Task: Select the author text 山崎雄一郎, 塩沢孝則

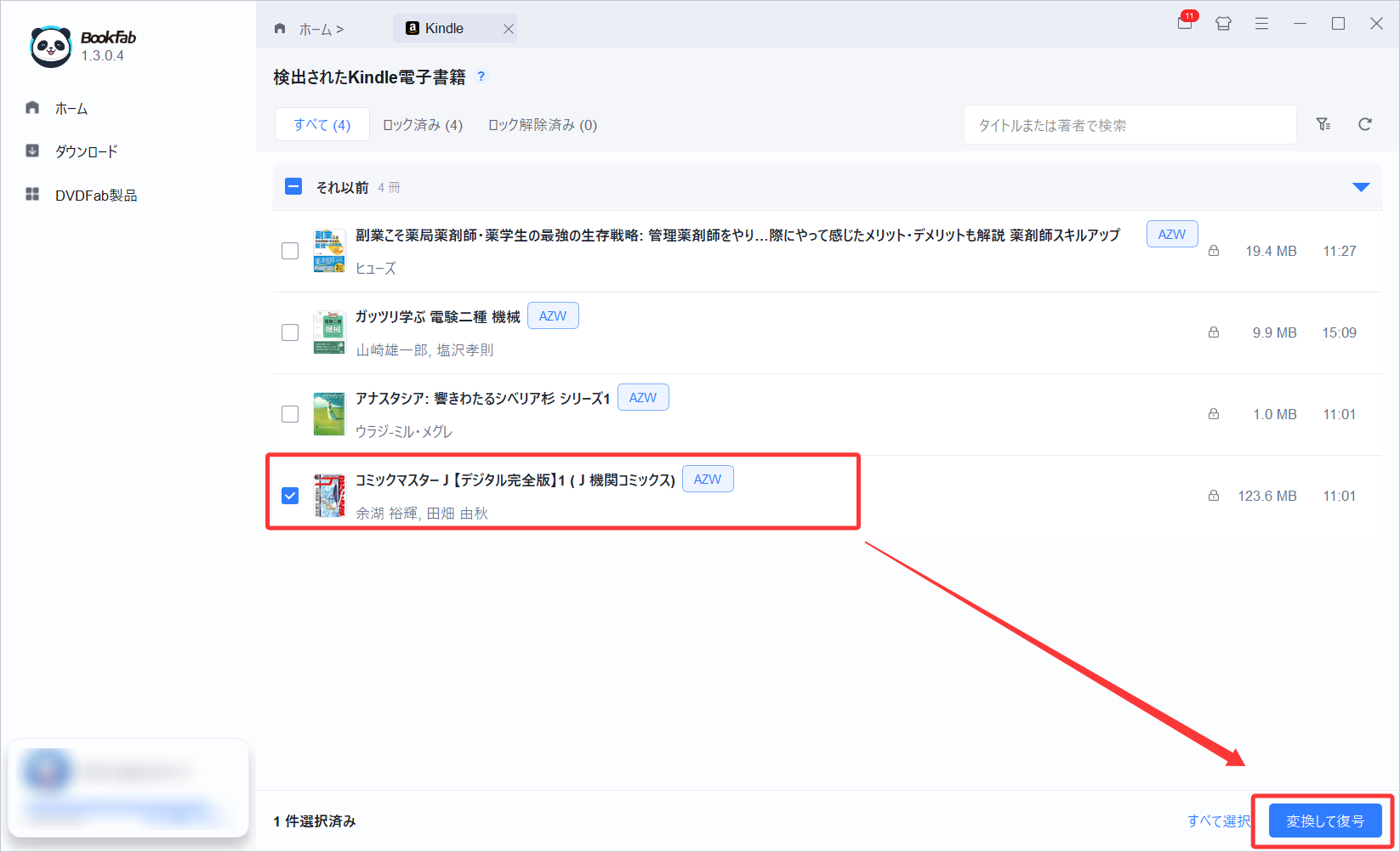Action: point(424,349)
